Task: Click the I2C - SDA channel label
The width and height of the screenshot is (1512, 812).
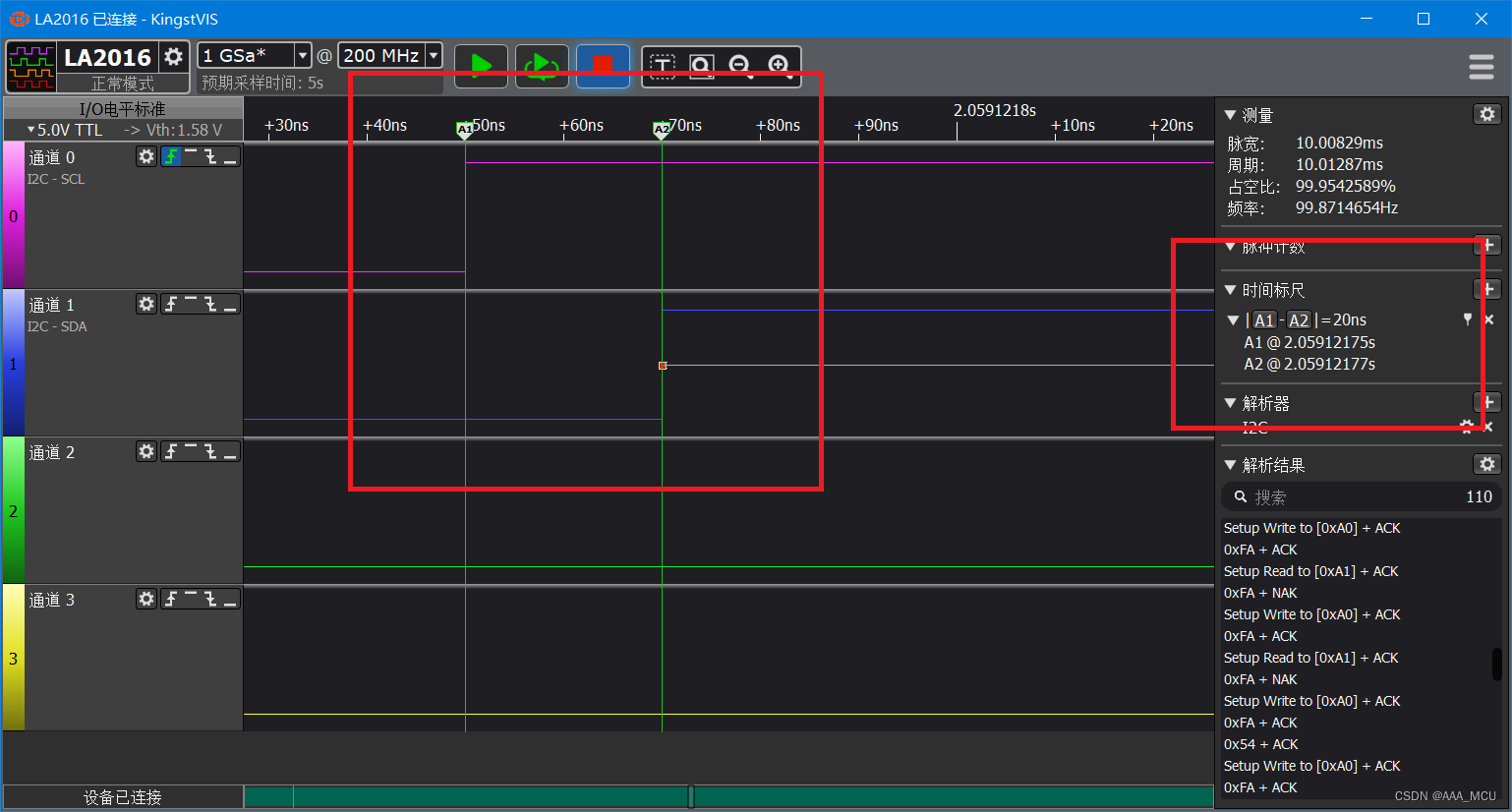Action: point(57,326)
